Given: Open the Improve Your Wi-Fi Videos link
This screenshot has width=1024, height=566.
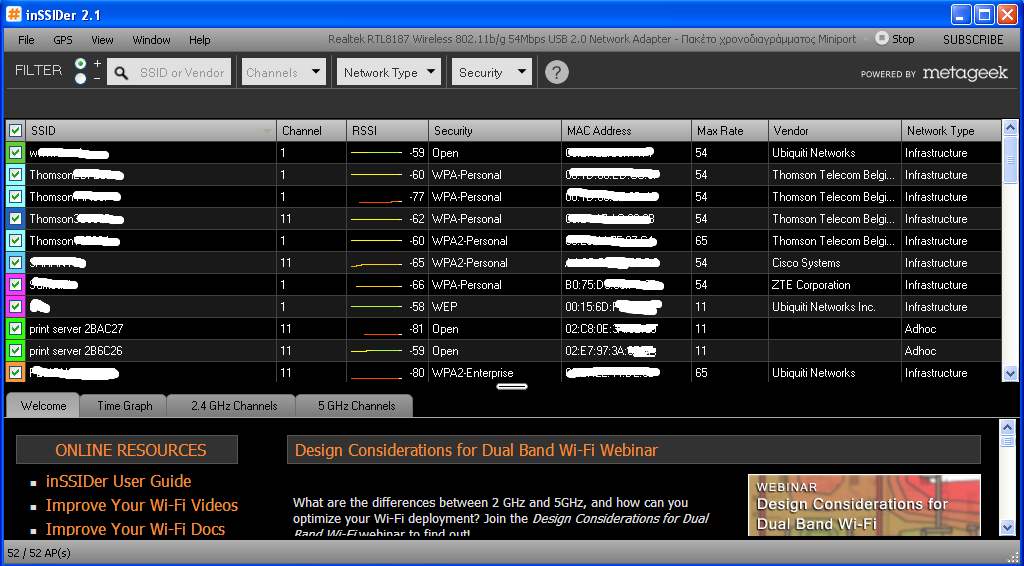Looking at the screenshot, I should 142,505.
